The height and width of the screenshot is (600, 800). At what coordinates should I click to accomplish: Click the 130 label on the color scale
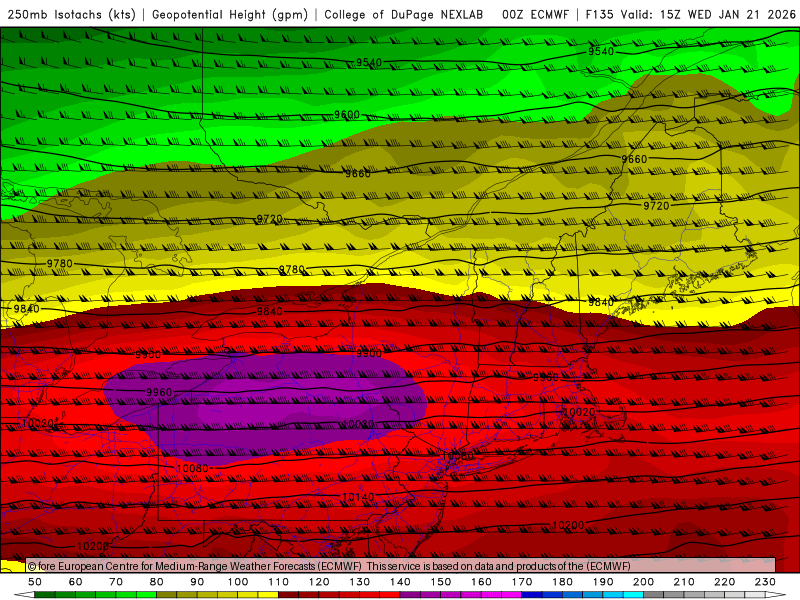pos(360,582)
